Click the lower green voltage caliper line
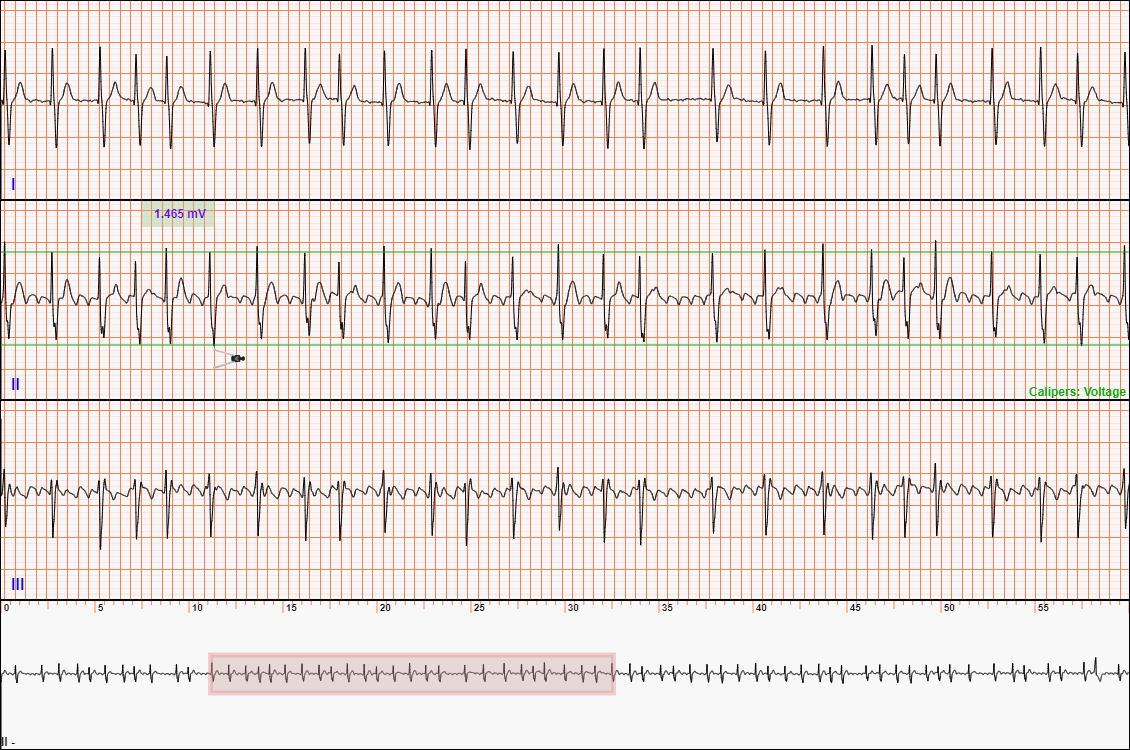Screen dimensions: 1130x750 point(600,345)
